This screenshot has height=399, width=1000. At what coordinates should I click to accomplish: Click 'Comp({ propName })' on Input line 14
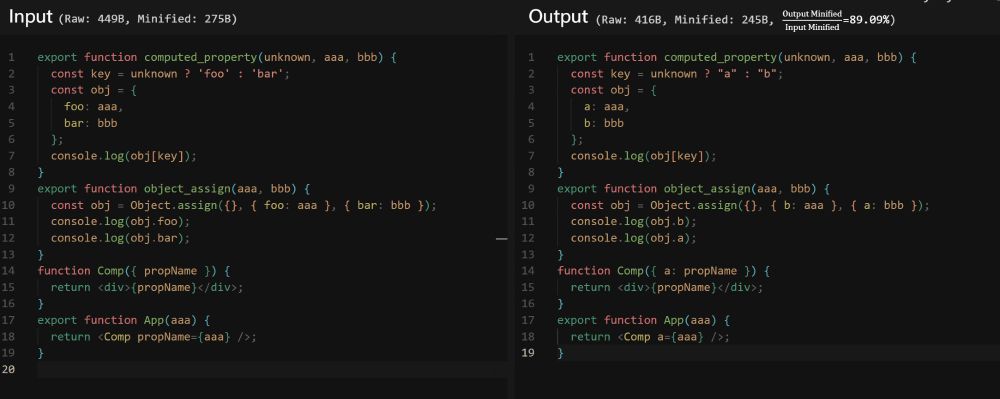coord(157,271)
